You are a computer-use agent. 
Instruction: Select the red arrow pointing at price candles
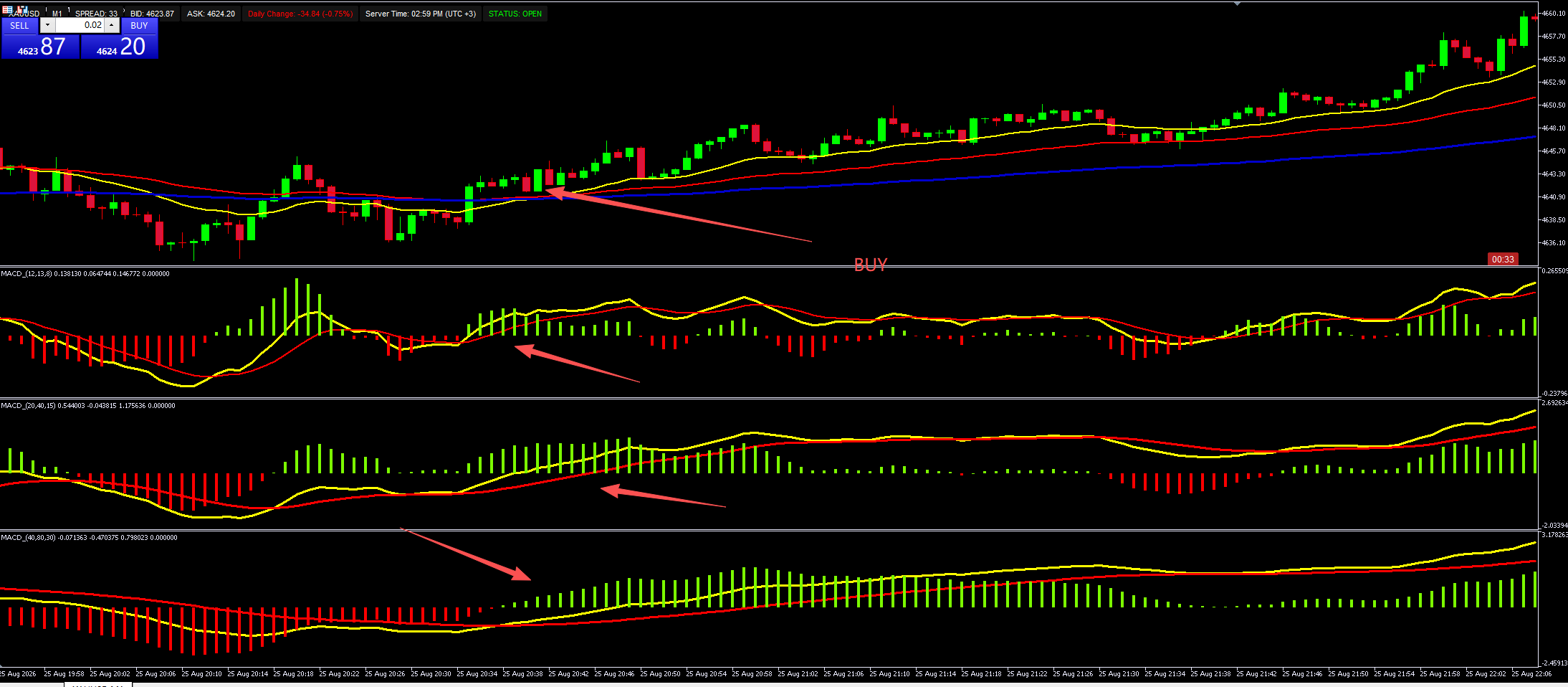pyautogui.click(x=679, y=215)
